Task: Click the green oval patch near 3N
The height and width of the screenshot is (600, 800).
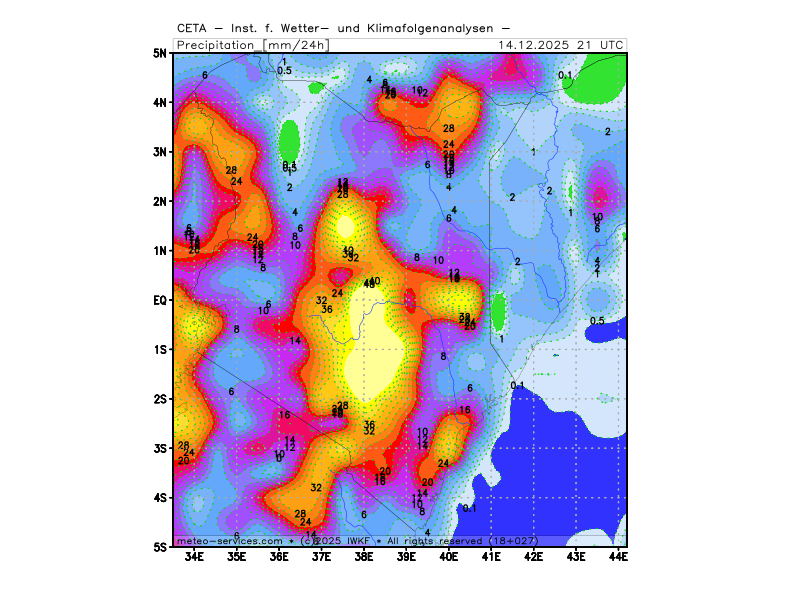Action: point(290,139)
